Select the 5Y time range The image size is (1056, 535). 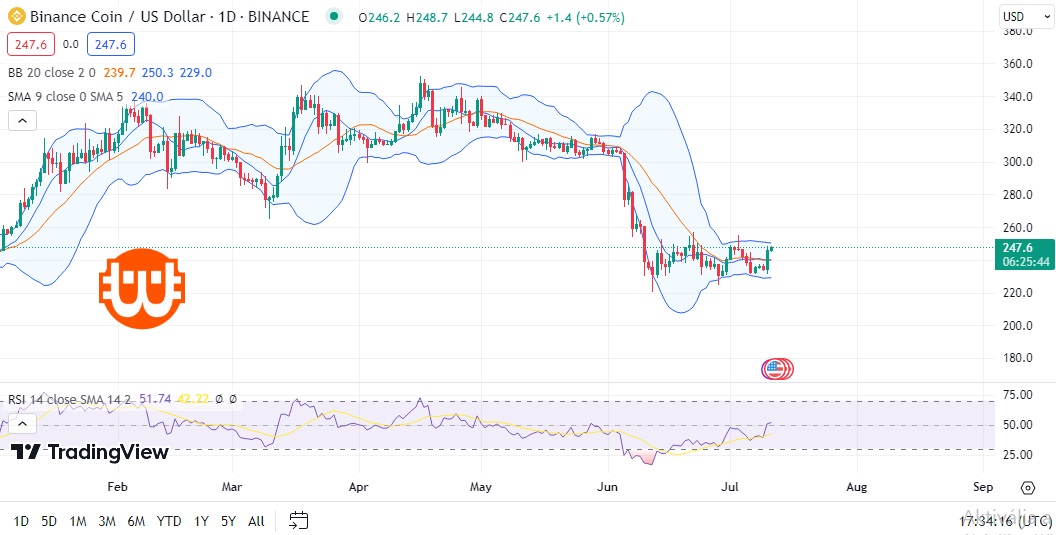(x=228, y=521)
